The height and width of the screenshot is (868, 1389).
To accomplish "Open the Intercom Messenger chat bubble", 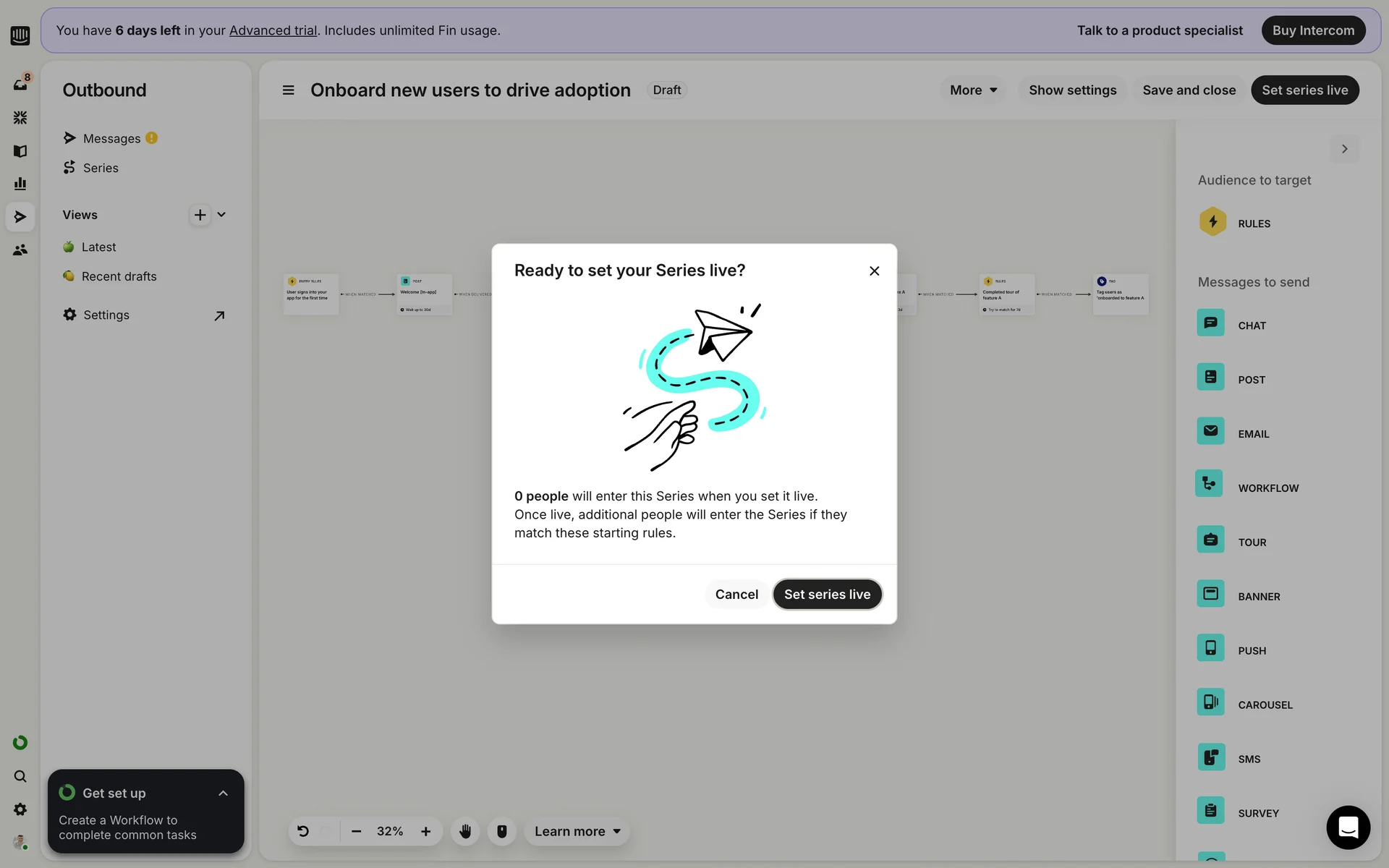I will [1348, 827].
